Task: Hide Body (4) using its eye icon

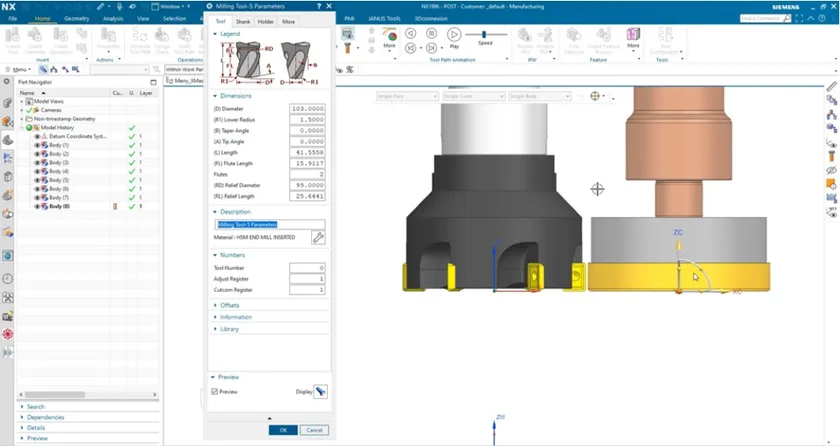Action: click(x=38, y=171)
